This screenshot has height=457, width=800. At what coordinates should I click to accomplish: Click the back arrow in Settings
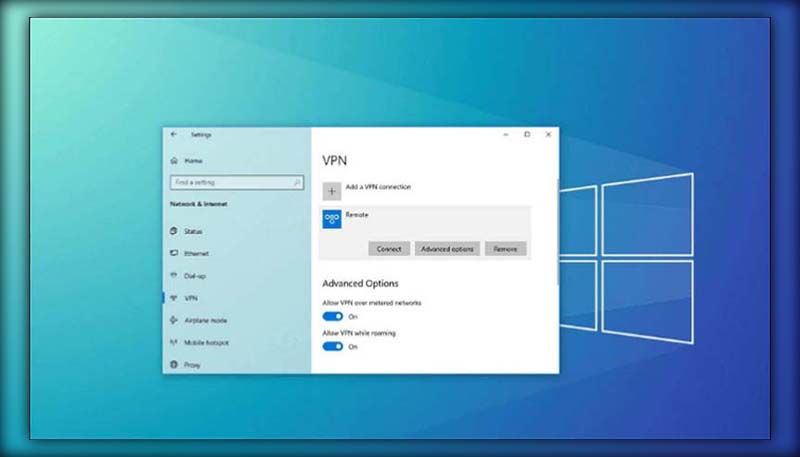(174, 134)
